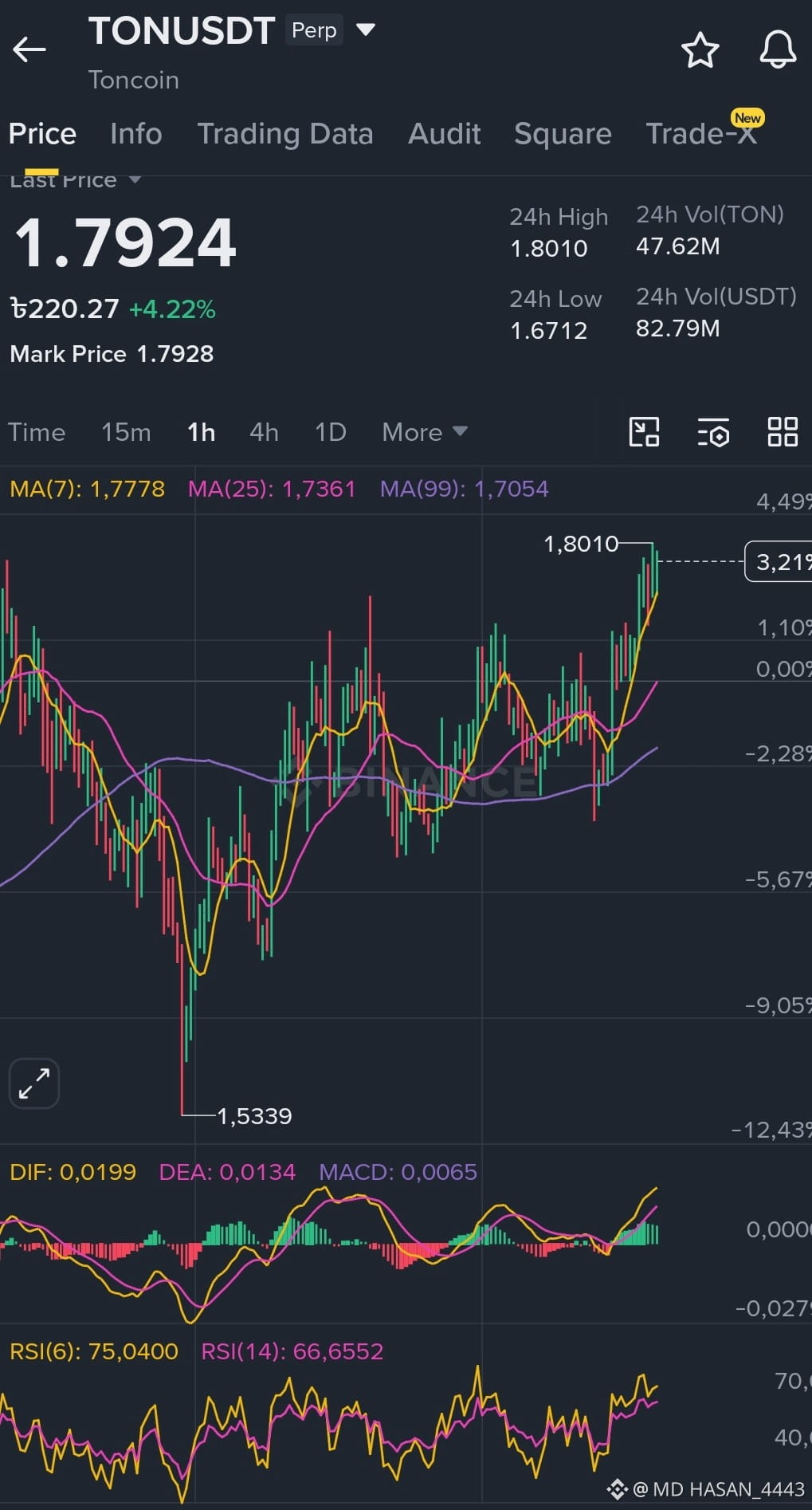812x1510 pixels.
Task: Click the last price 1.7924
Action: (125, 242)
